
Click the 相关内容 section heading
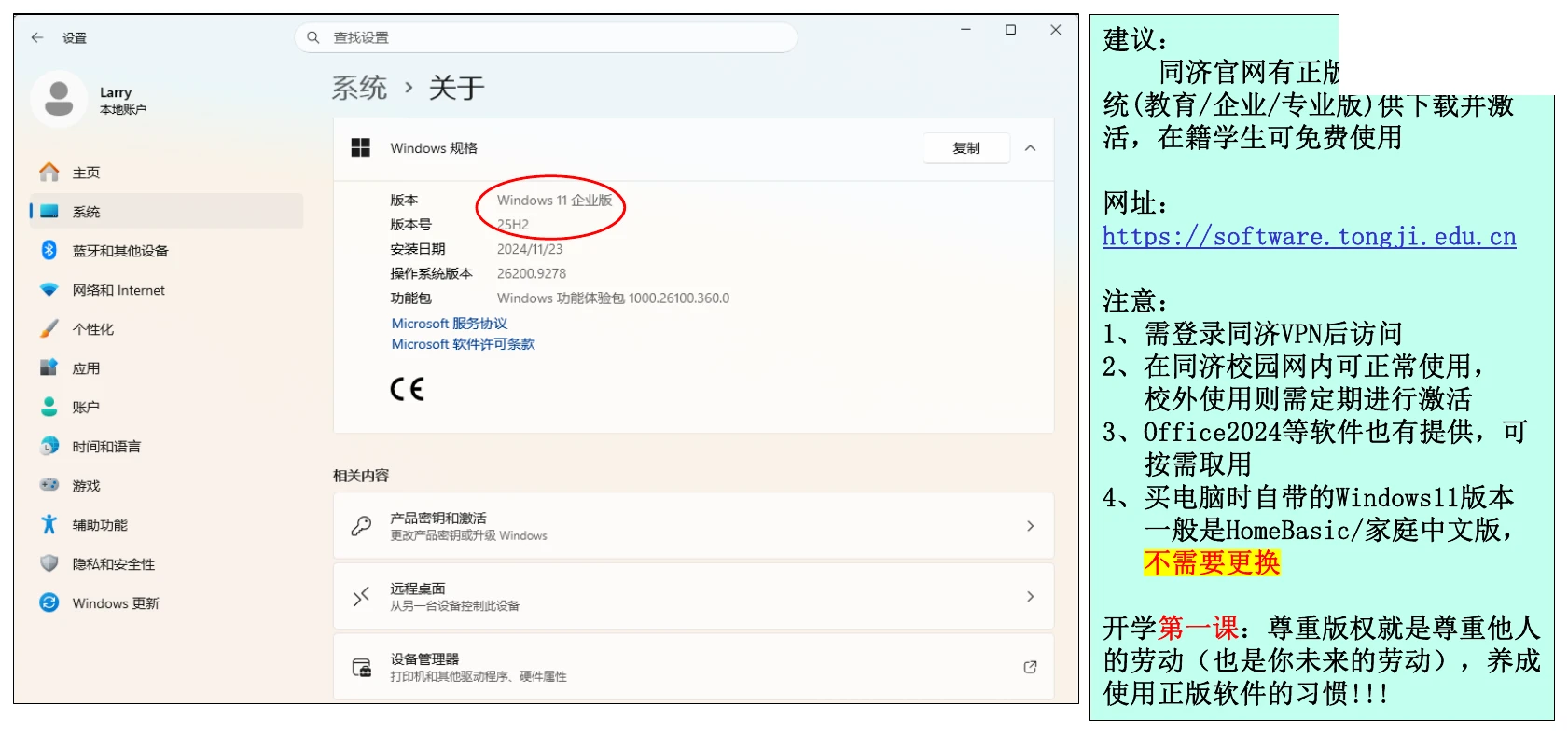coord(361,476)
